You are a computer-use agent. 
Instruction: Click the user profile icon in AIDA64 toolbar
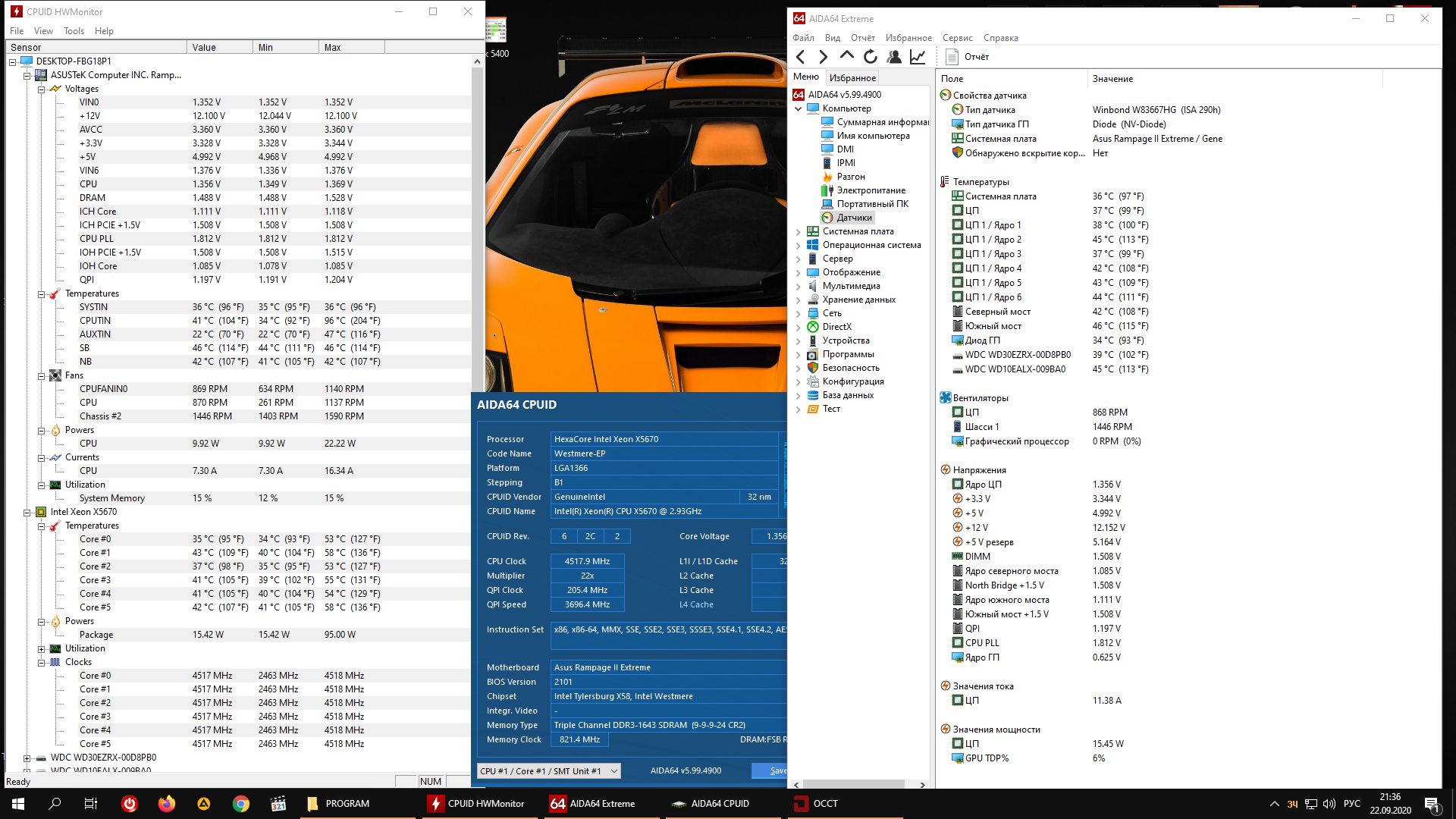[894, 57]
